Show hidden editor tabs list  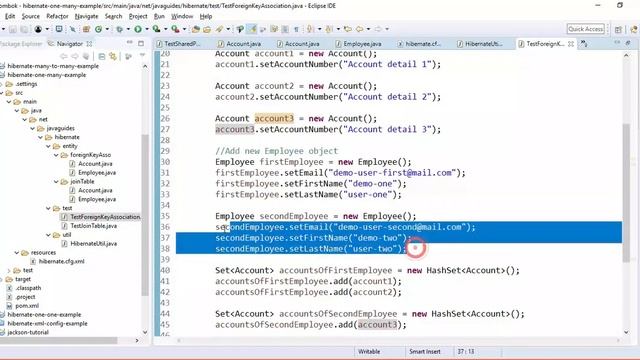[584, 44]
